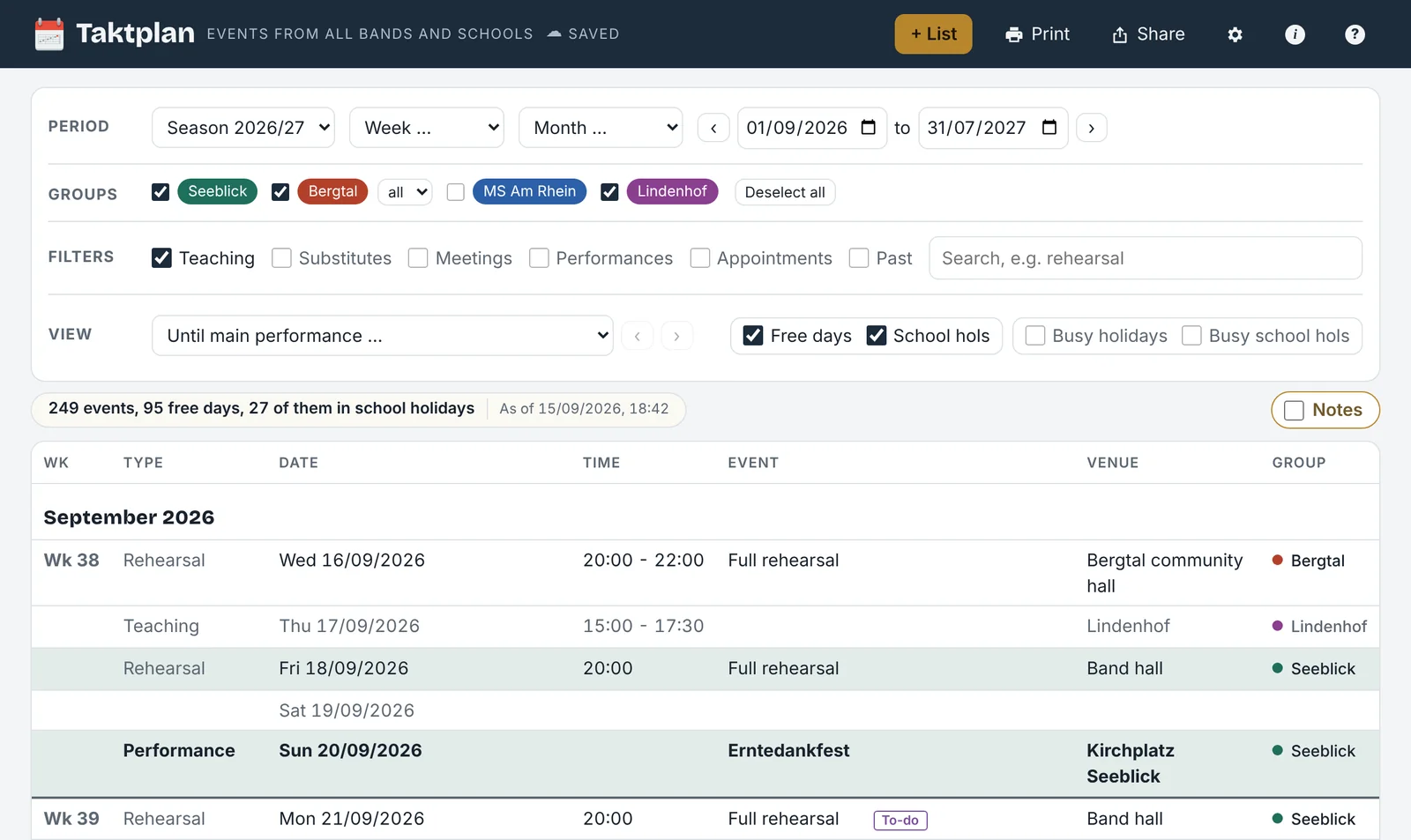The width and height of the screenshot is (1411, 840).
Task: Enable the MS Am Rhein group checkbox
Action: [x=456, y=192]
